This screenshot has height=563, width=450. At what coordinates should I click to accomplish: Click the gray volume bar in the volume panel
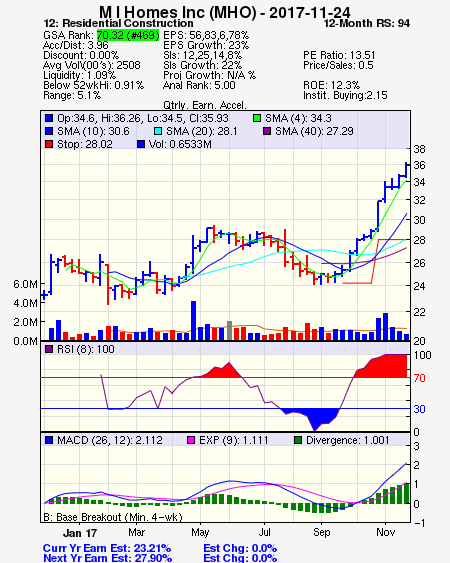tap(229, 330)
